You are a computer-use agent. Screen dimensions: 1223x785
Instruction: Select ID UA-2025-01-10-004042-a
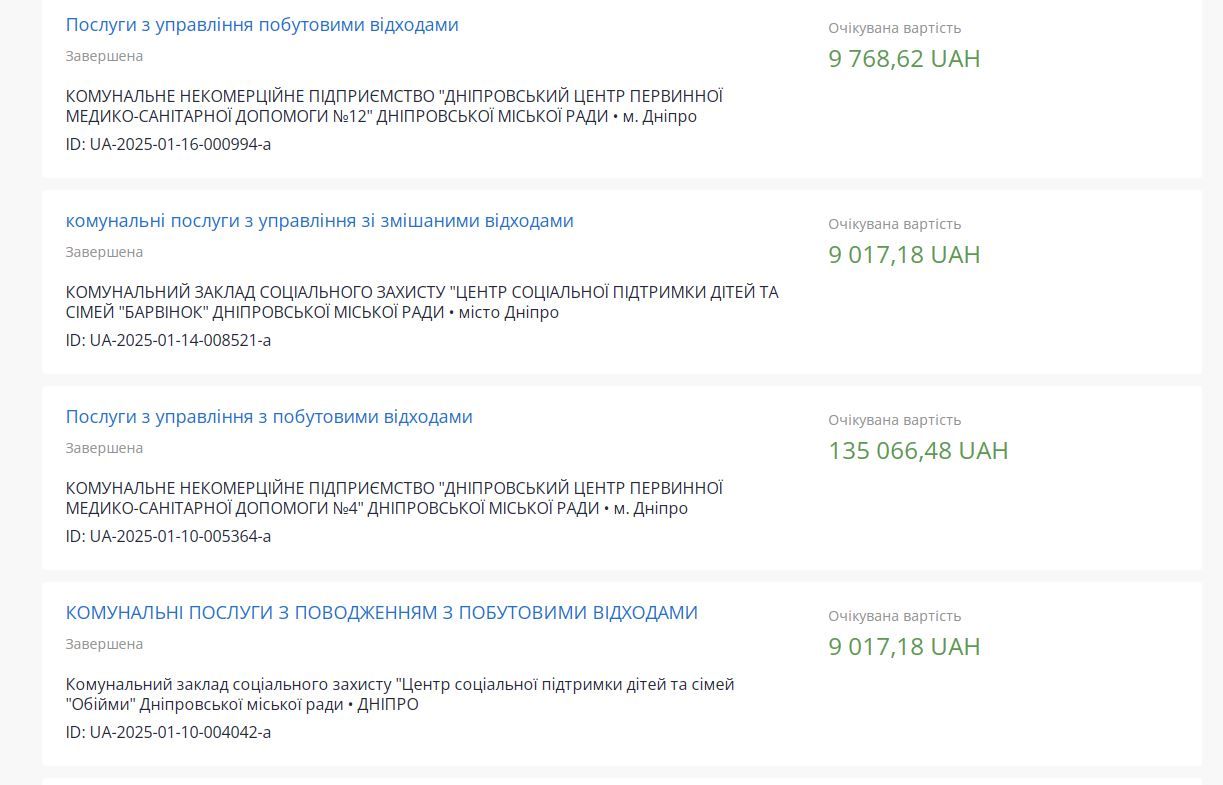click(166, 732)
